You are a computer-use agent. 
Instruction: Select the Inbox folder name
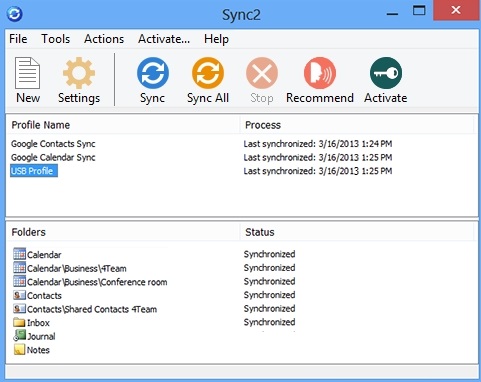[x=38, y=323]
